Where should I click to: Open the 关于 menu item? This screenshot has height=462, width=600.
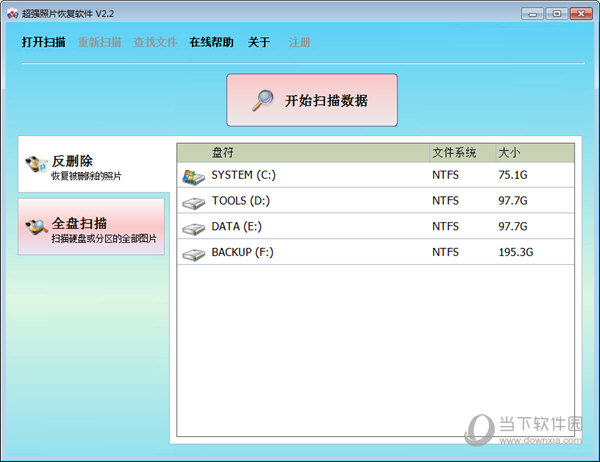259,42
